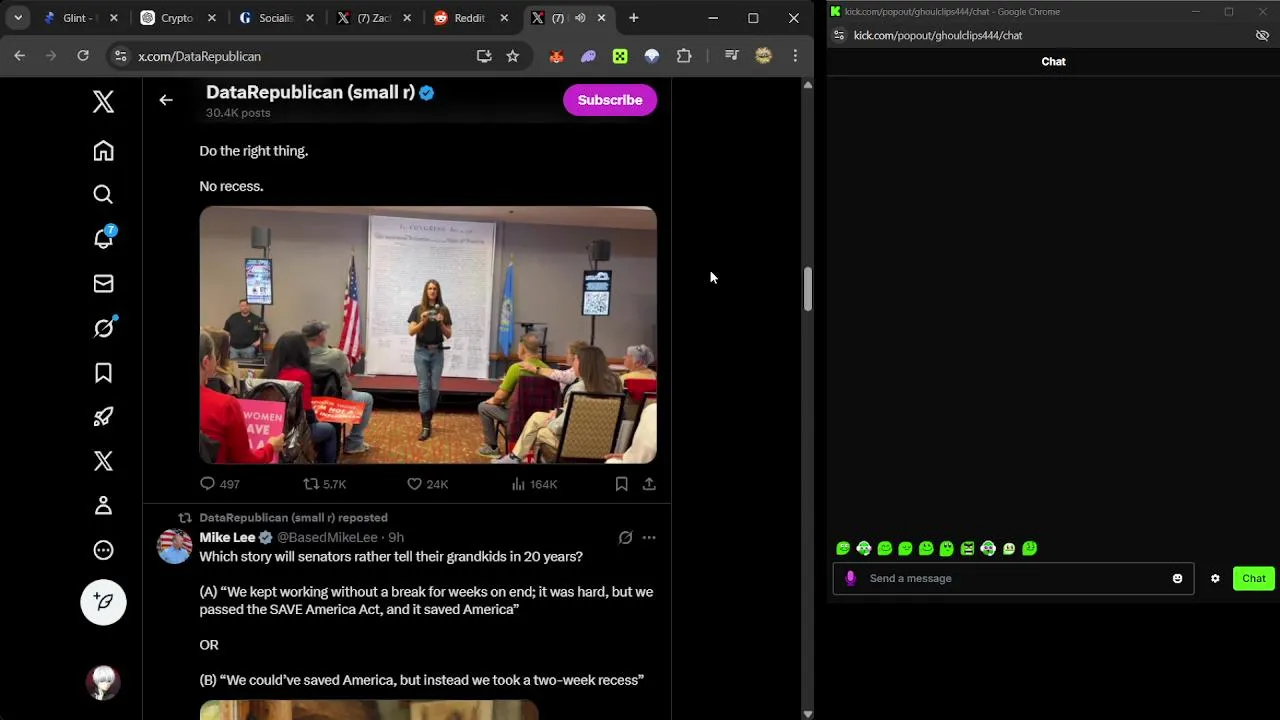Navigate back in the browser
The width and height of the screenshot is (1280, 720).
pyautogui.click(x=20, y=56)
